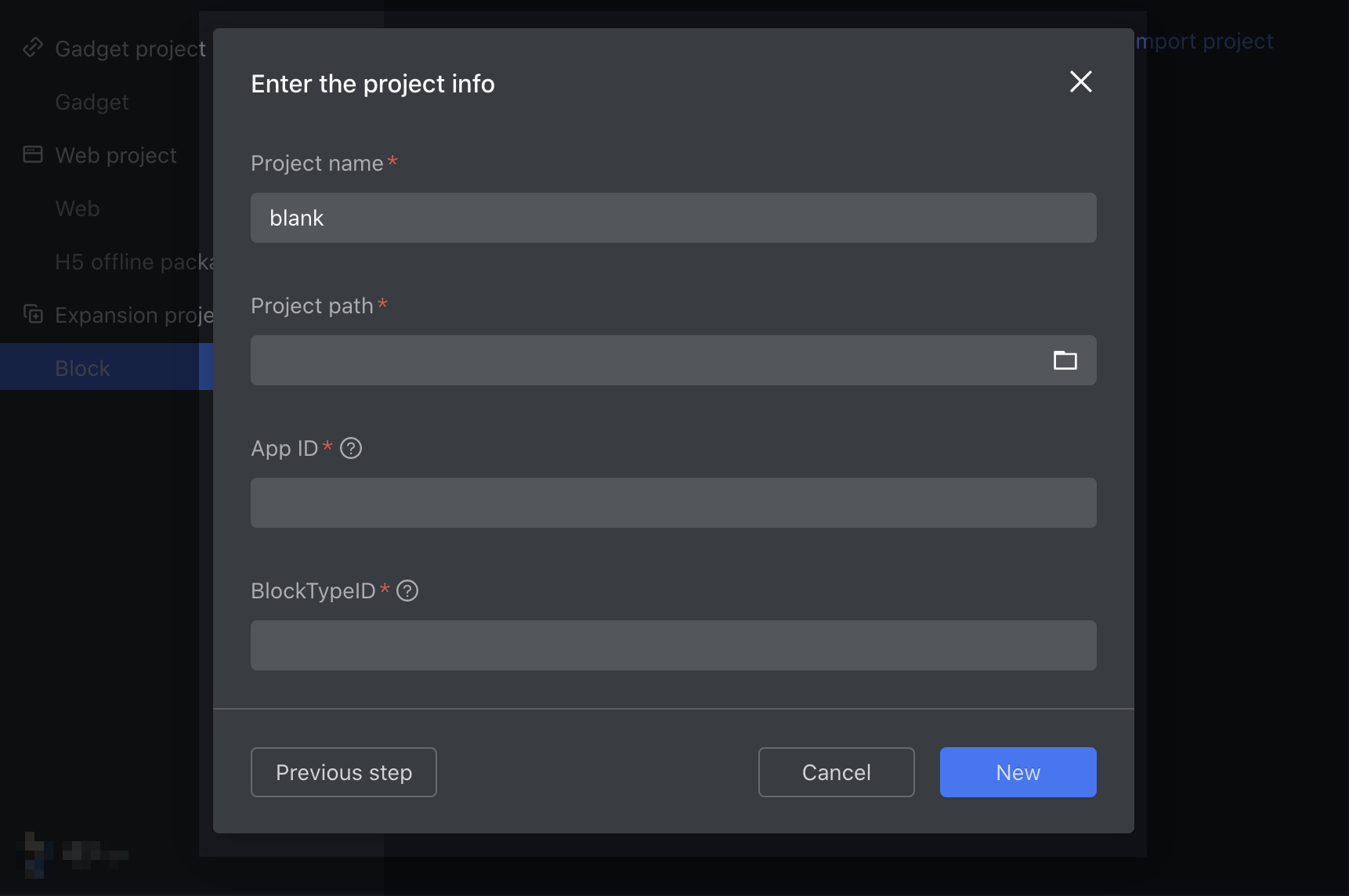
Task: Click the blue New button
Action: [1018, 772]
